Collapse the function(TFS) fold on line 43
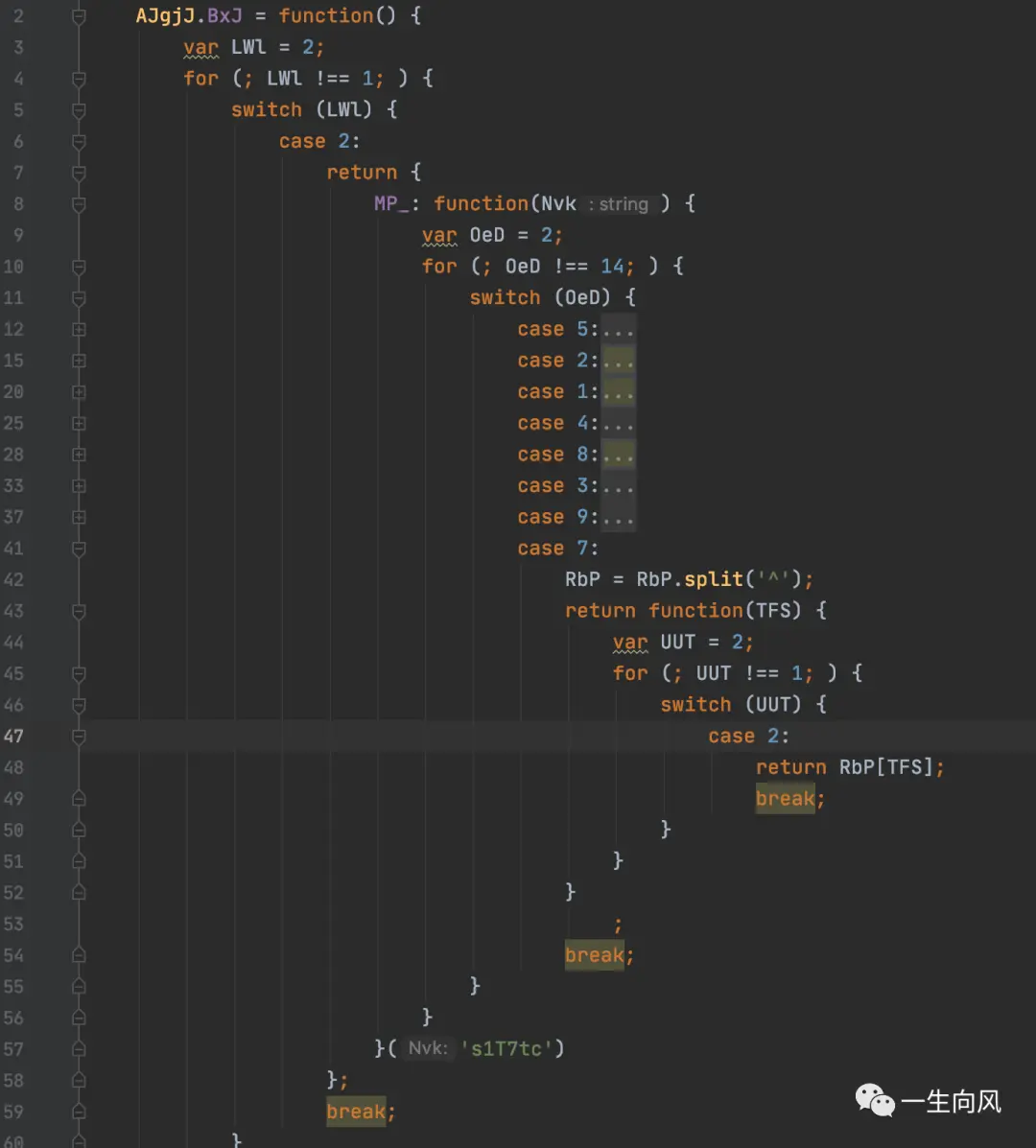Viewport: 1036px width, 1148px height. pos(79,611)
